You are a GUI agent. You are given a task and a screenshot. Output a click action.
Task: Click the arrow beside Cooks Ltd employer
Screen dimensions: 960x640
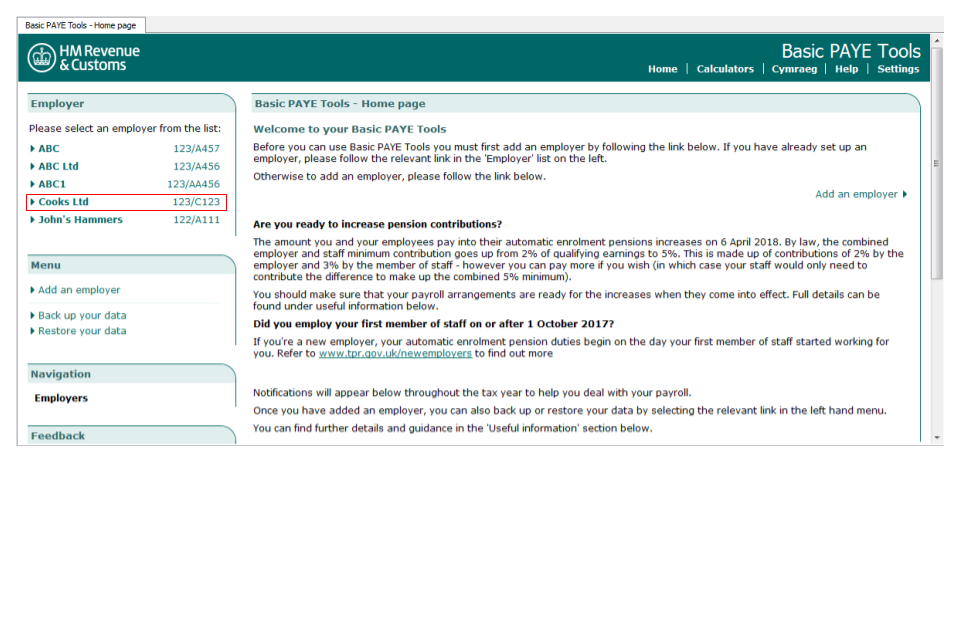point(32,201)
